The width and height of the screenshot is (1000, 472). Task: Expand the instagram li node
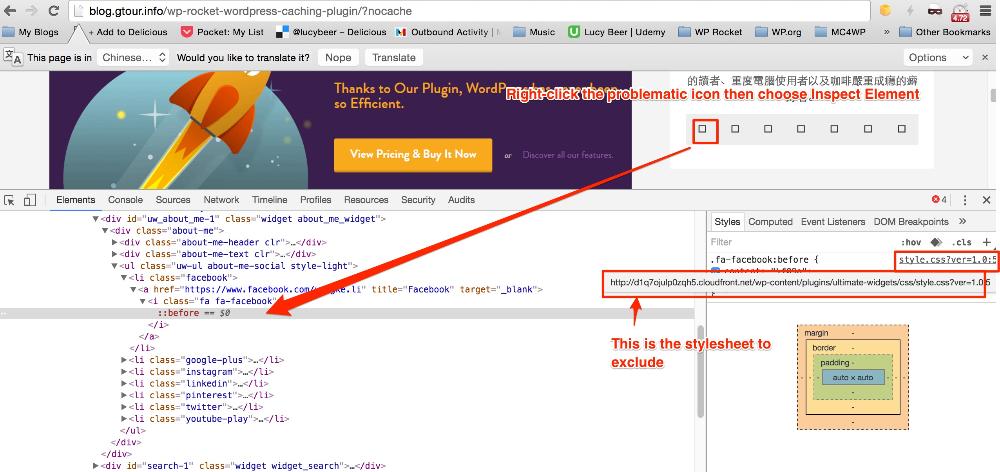coord(124,372)
